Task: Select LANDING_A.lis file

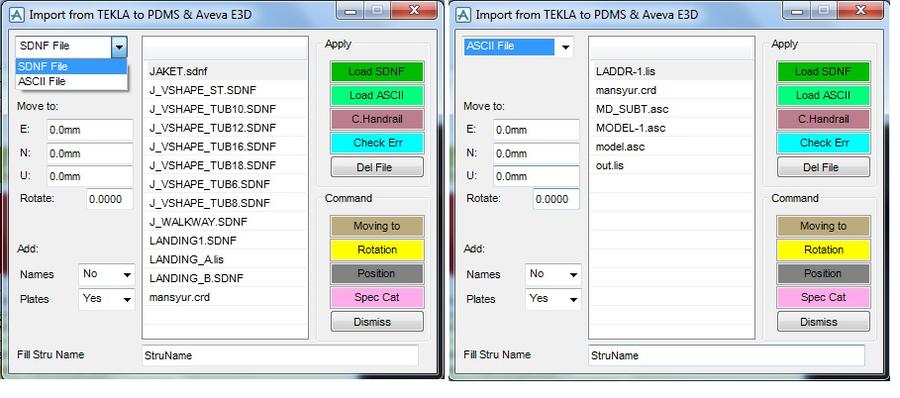Action: [226, 260]
